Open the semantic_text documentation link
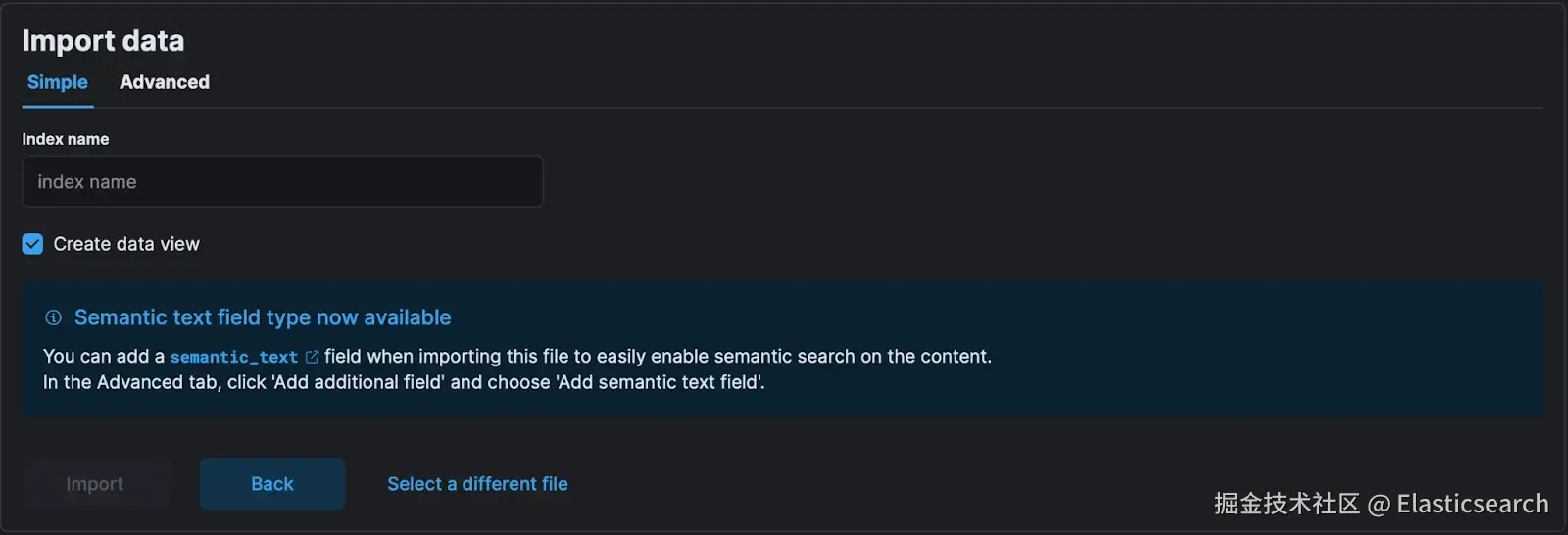 [x=234, y=357]
